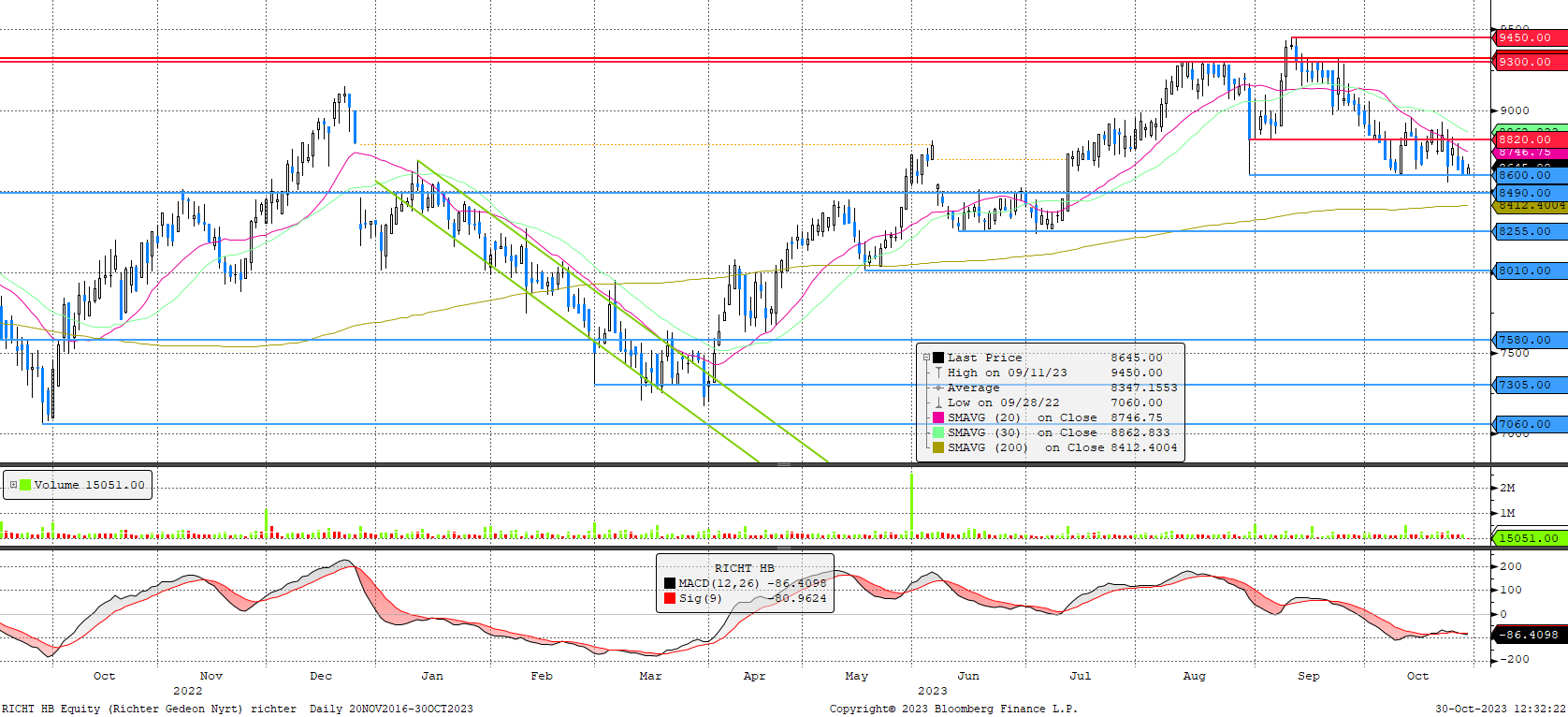This screenshot has height=717, width=1568.
Task: Click the Average marker icon in legend
Action: tap(938, 388)
